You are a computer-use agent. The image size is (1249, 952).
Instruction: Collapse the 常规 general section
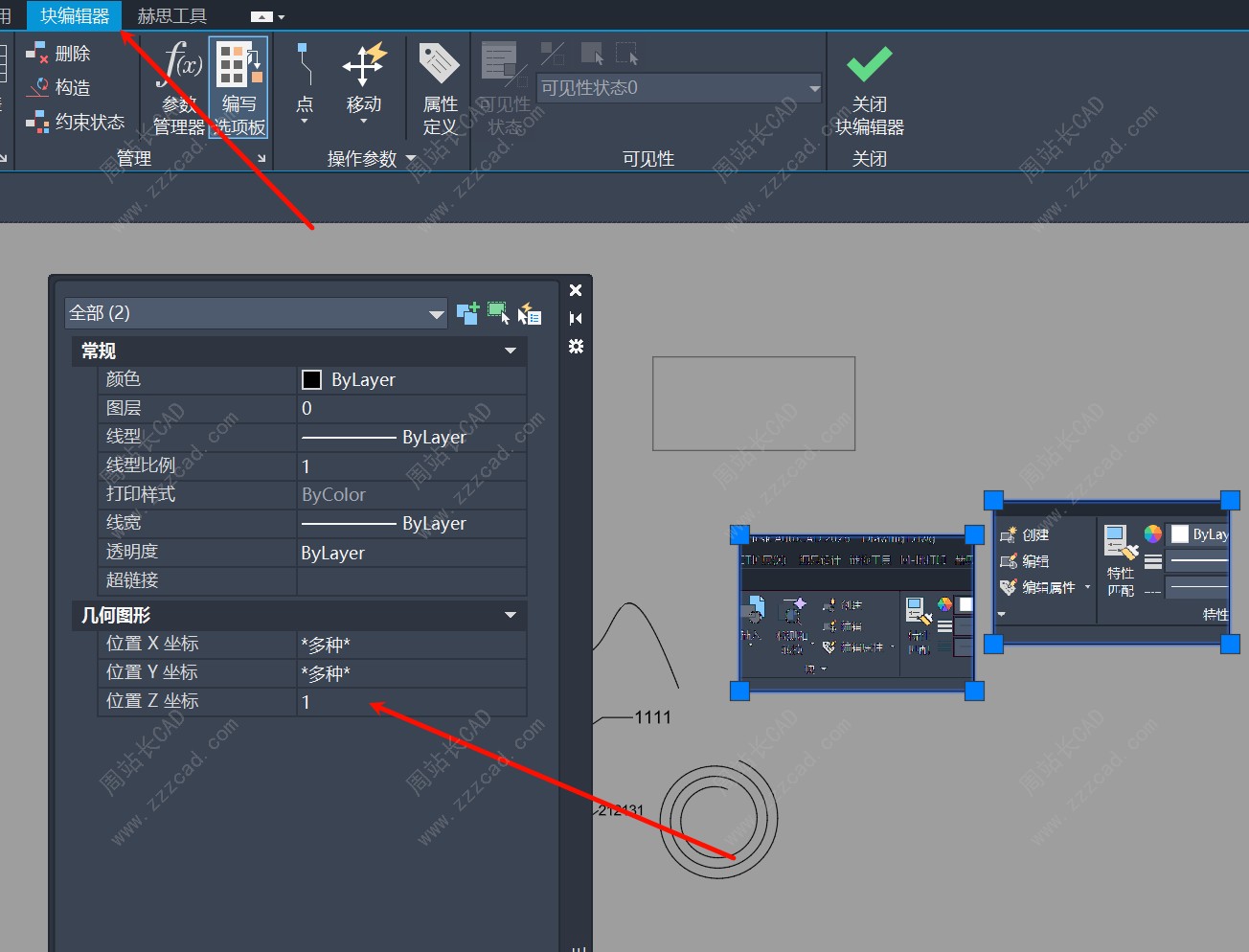coord(511,351)
